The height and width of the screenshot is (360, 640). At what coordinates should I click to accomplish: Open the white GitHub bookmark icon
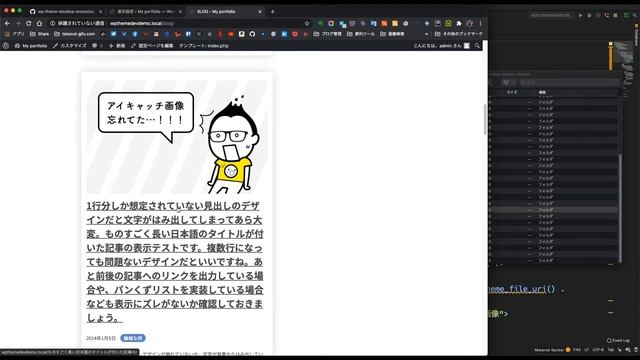252,34
